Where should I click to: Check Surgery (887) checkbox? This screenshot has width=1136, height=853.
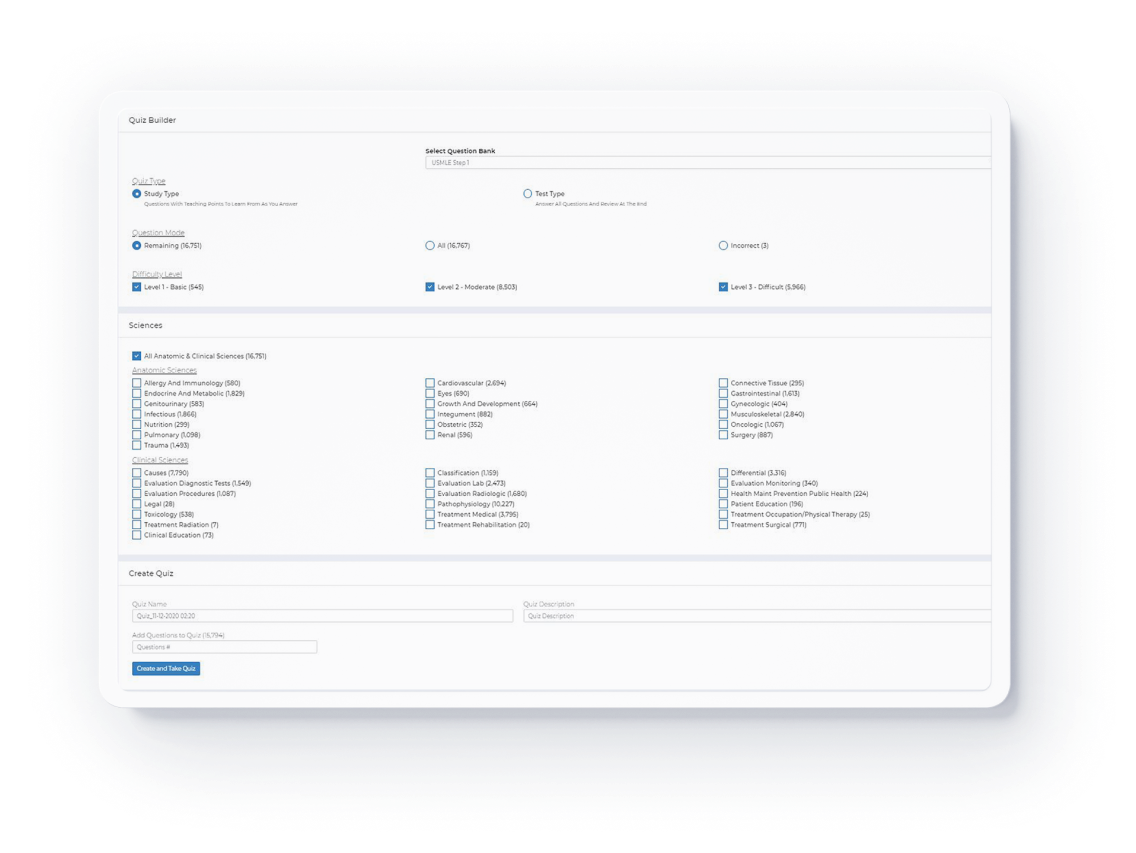[x=723, y=435]
